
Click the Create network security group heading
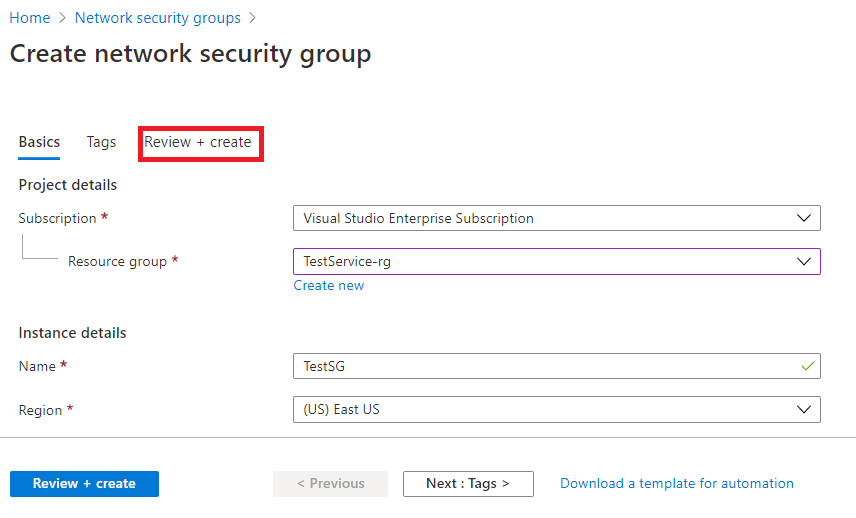click(190, 53)
